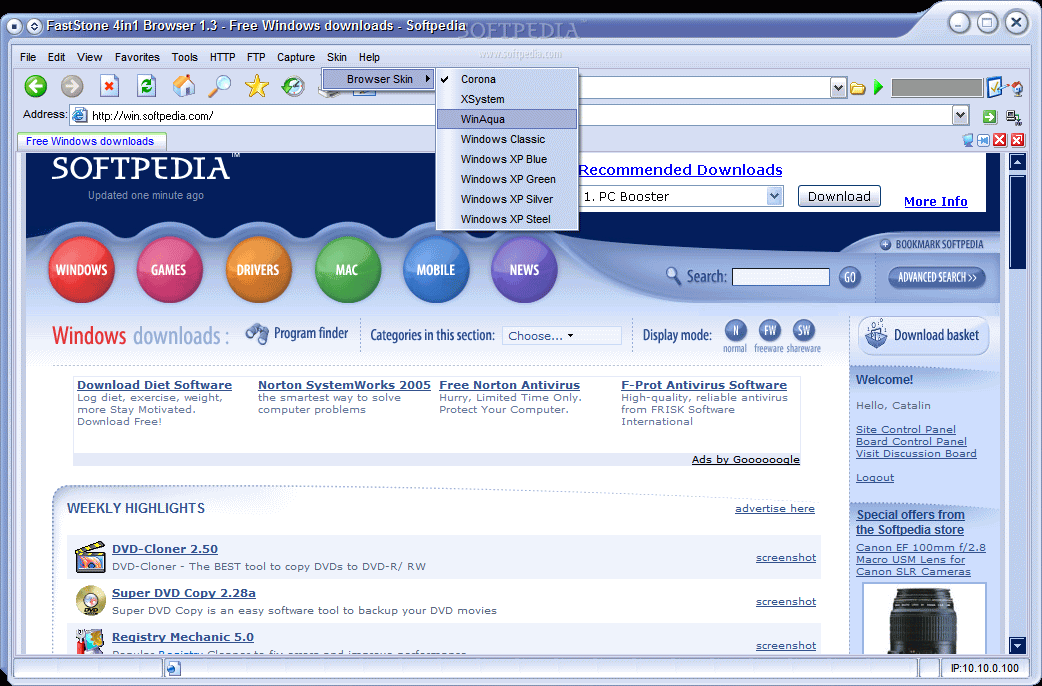Open the Favorites menu
Viewport: 1042px width, 686px height.
click(x=137, y=57)
